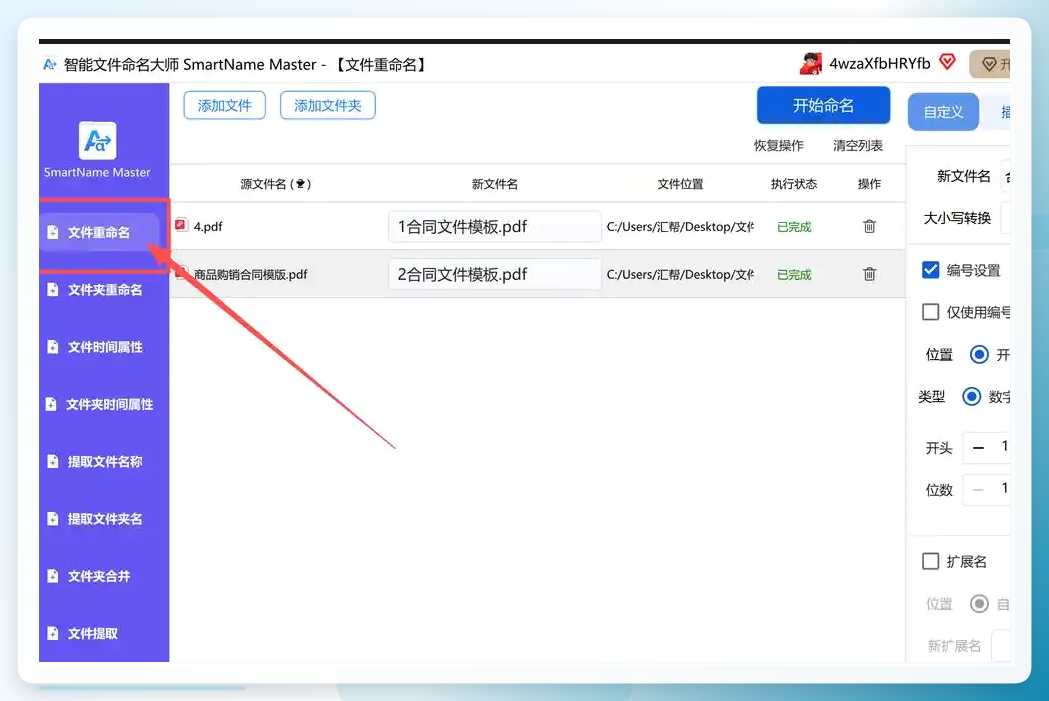Click 恢复操作 link

pyautogui.click(x=779, y=146)
